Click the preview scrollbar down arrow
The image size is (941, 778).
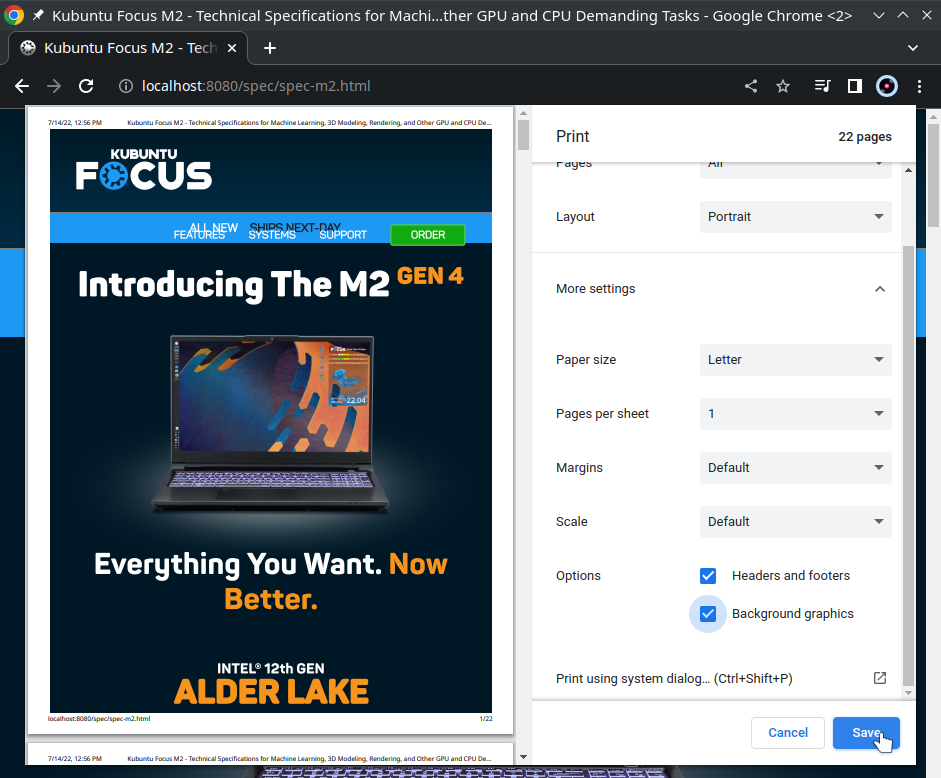tap(523, 757)
